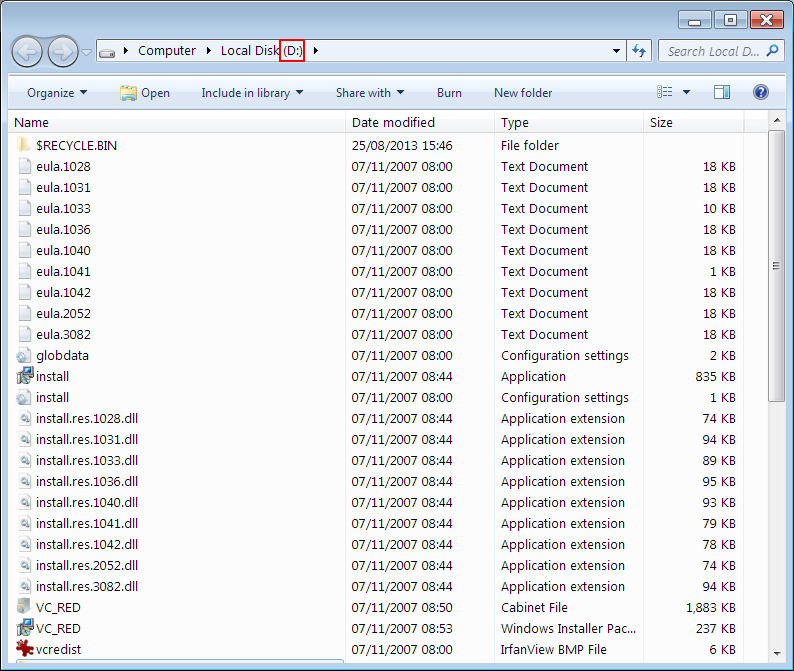
Task: Select the VC_RED cabinet file icon
Action: (x=25, y=607)
